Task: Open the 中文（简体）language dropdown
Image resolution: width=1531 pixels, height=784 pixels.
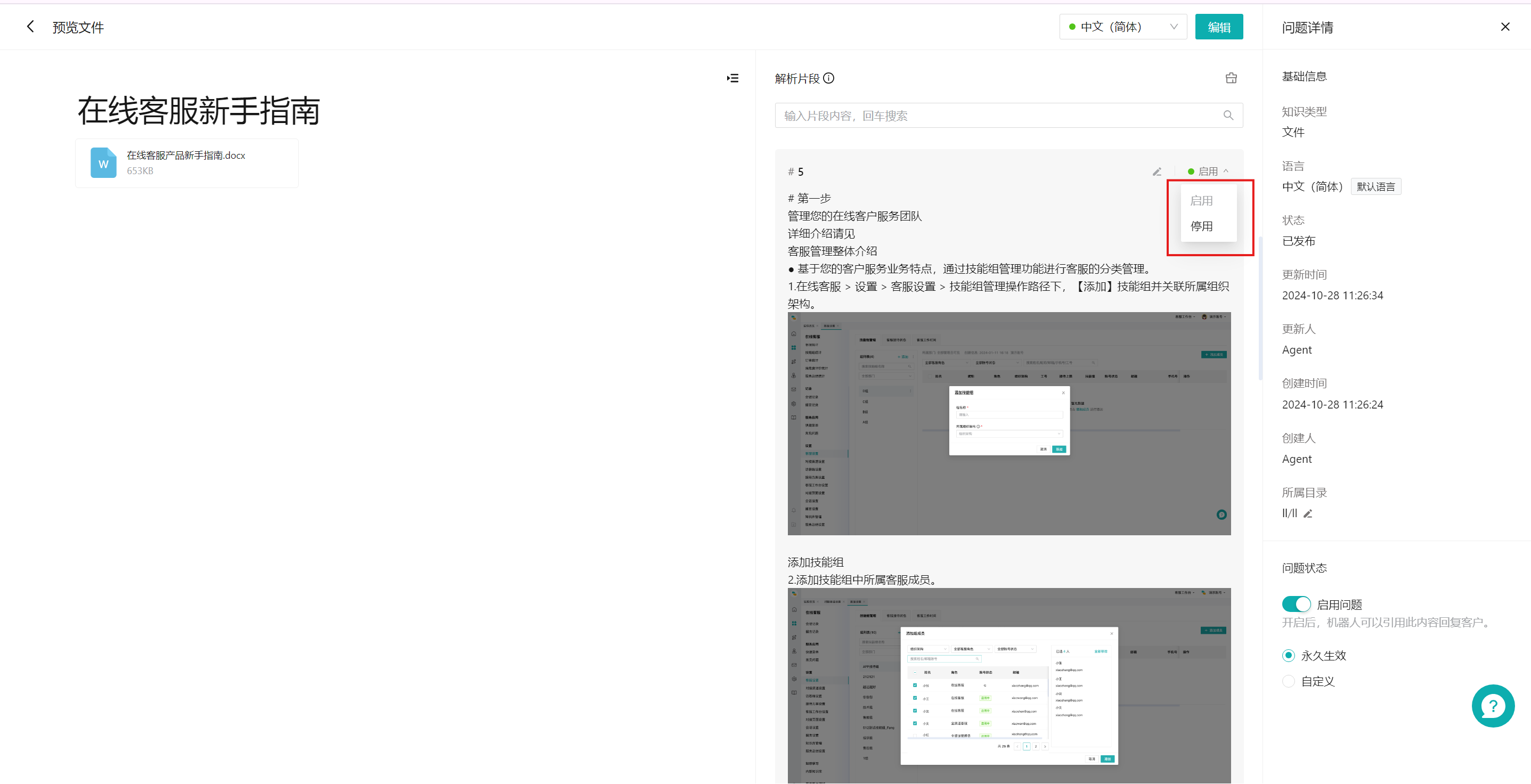Action: click(x=1123, y=27)
